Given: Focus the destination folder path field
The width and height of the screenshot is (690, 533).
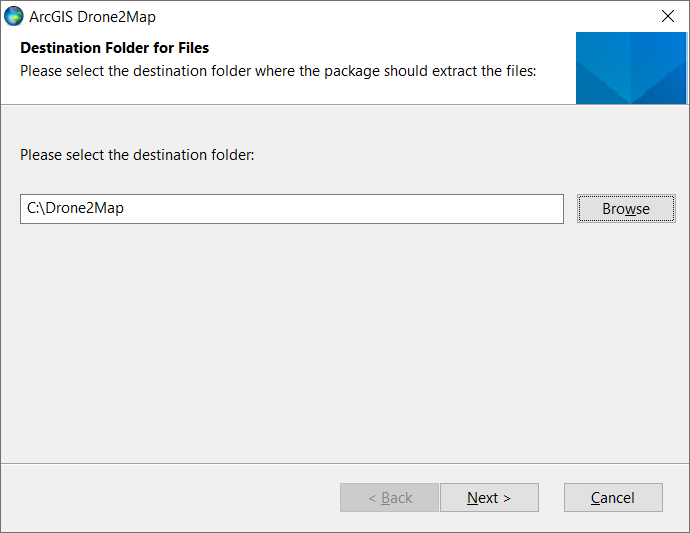Looking at the screenshot, I should tap(292, 209).
